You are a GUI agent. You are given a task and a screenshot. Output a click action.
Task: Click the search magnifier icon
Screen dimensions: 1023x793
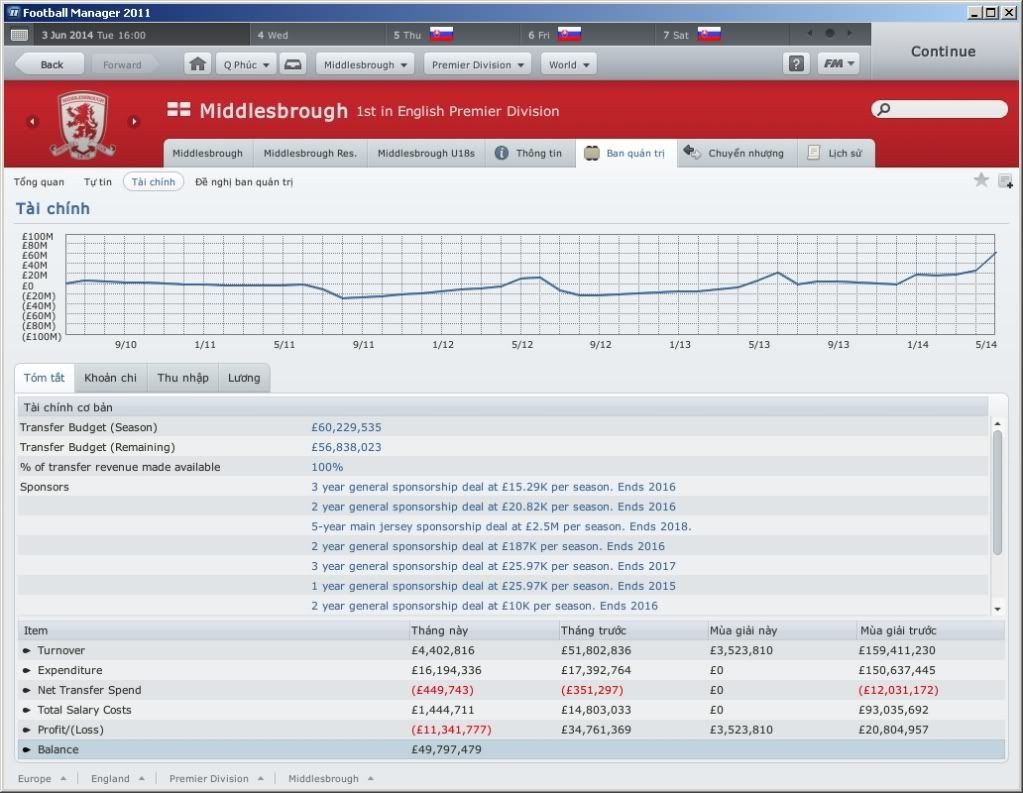884,109
